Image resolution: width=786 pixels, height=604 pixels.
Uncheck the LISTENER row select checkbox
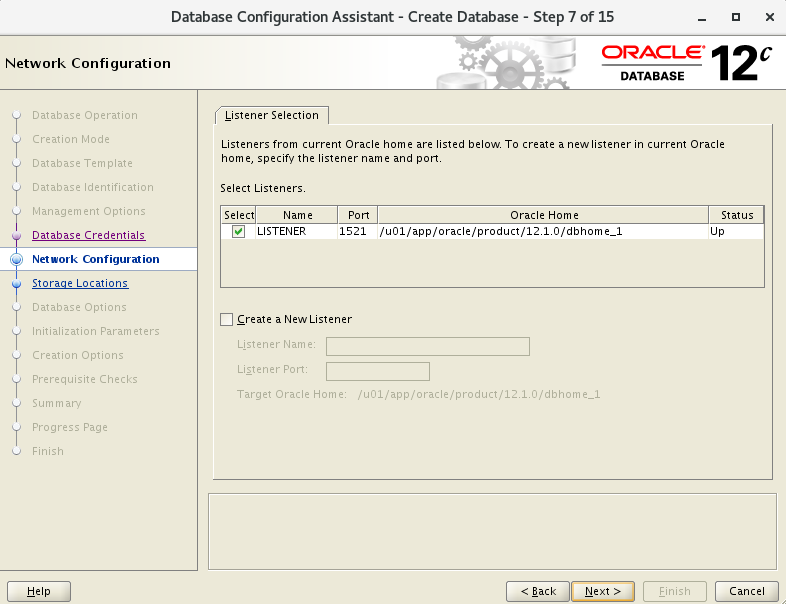(238, 231)
